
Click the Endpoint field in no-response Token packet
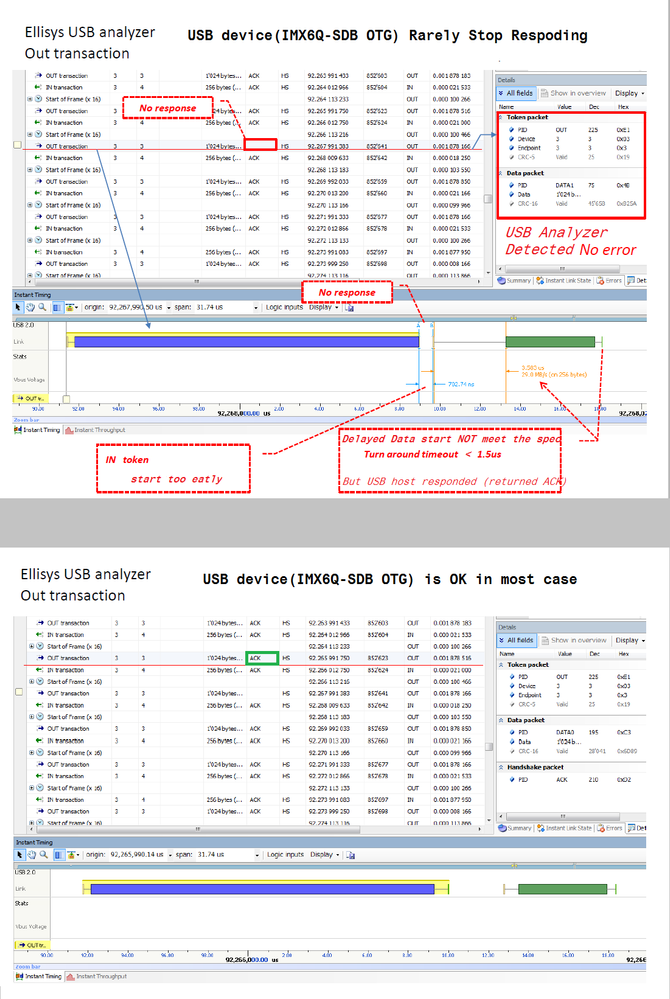529,148
